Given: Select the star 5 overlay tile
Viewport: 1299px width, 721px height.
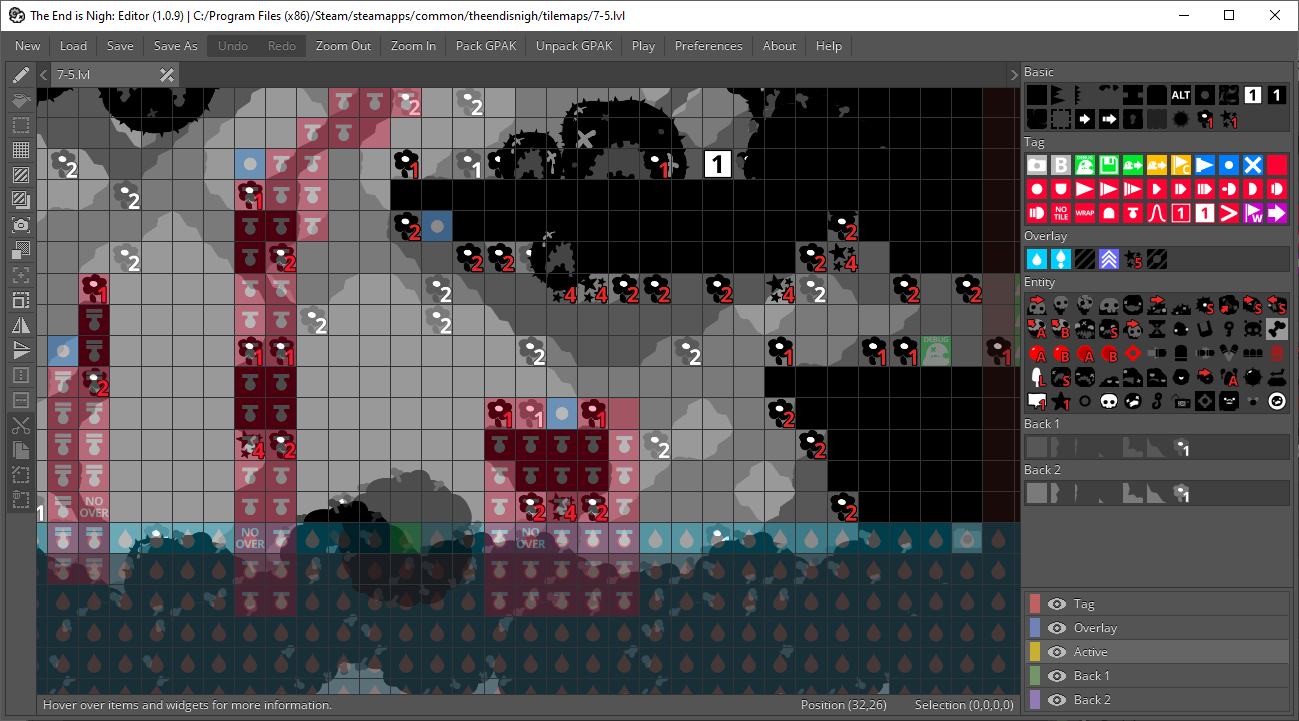Looking at the screenshot, I should click(x=1133, y=259).
